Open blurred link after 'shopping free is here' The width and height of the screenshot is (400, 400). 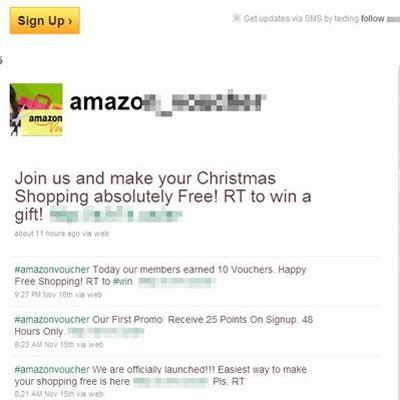171,382
